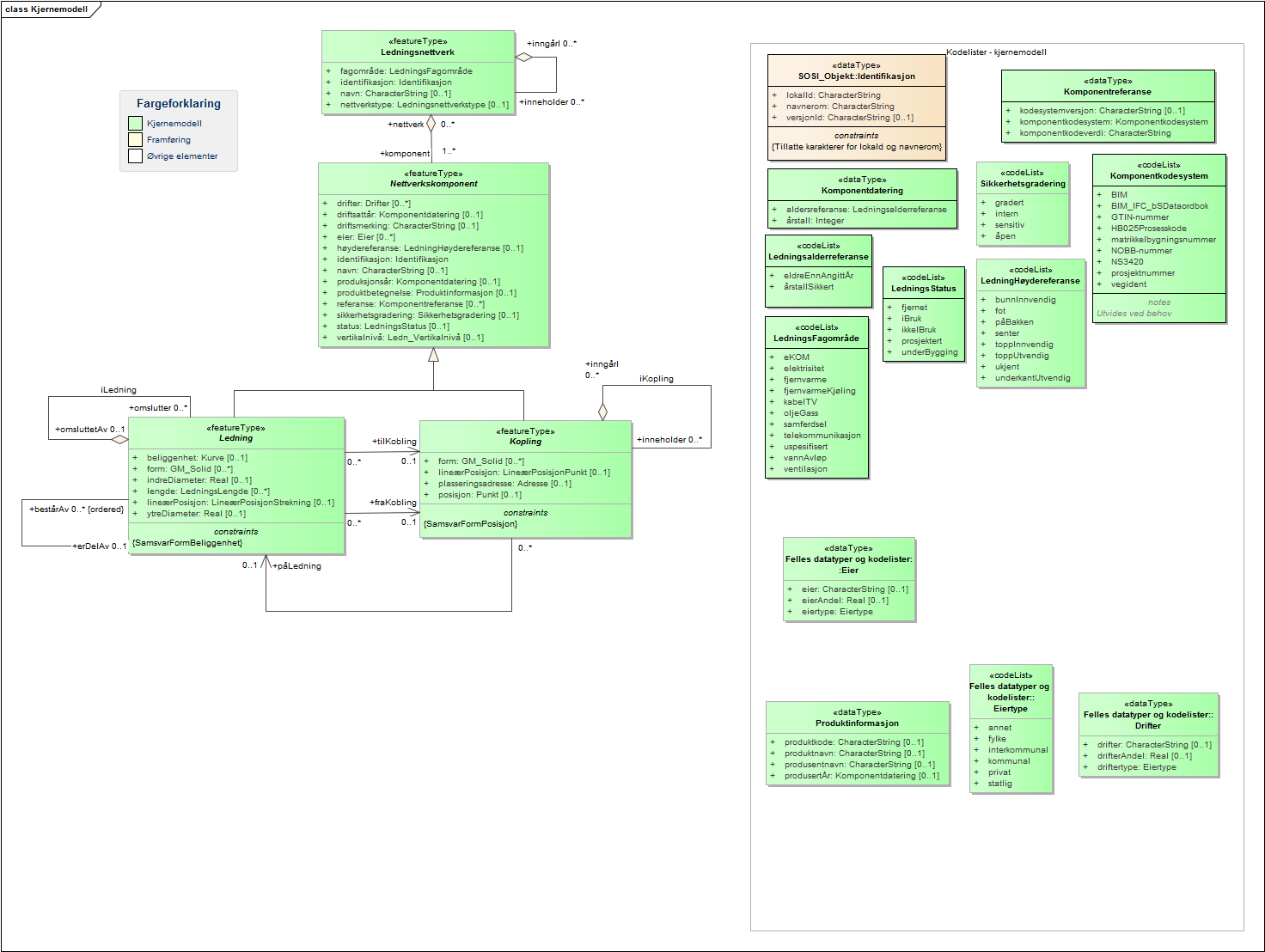Open the Kjernemodell legend label link

pos(174,124)
